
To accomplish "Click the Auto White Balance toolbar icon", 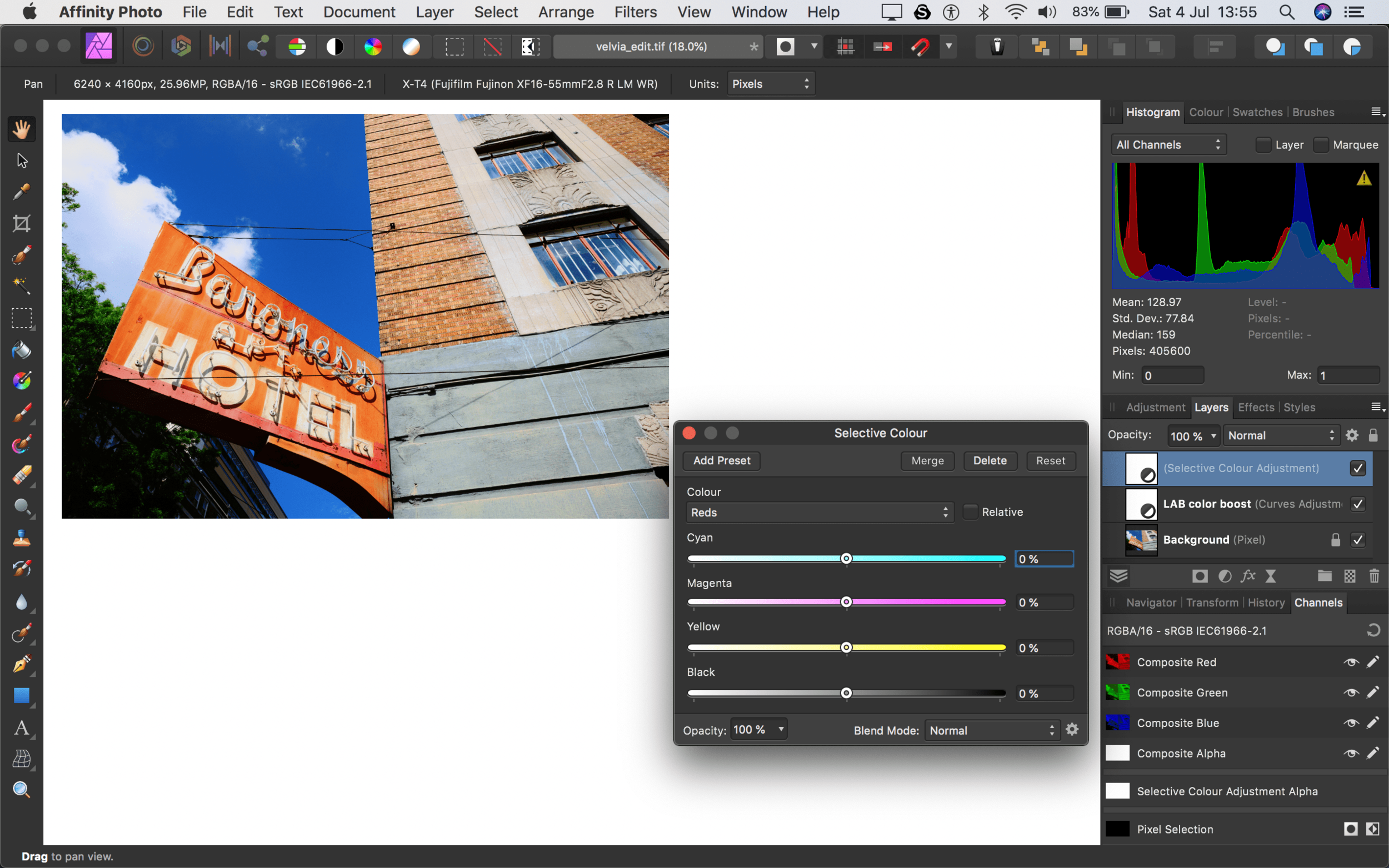I will coord(411,47).
